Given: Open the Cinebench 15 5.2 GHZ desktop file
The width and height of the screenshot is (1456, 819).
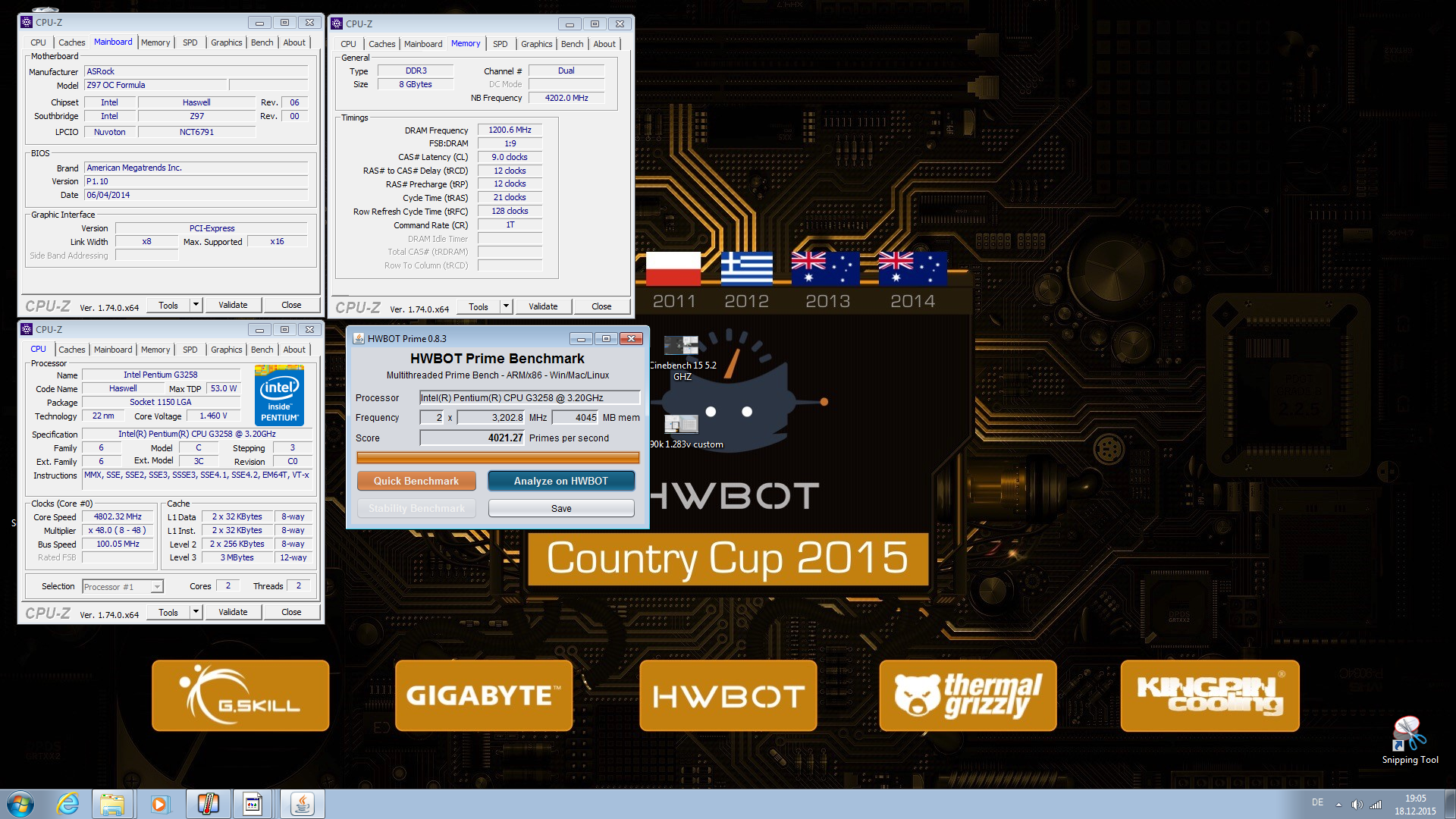Looking at the screenshot, I should tap(682, 358).
